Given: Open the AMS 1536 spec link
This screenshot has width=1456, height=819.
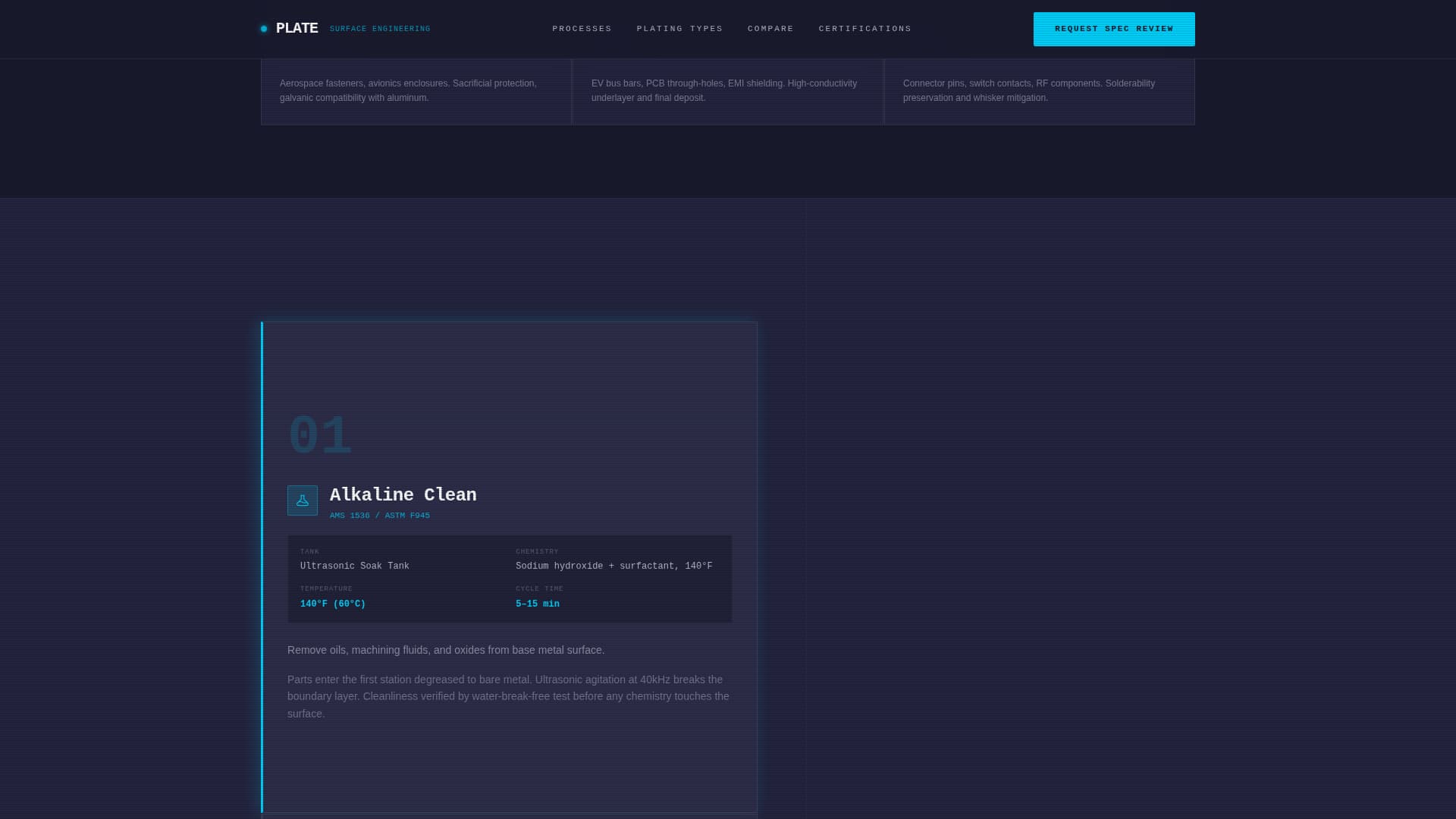Looking at the screenshot, I should (x=350, y=515).
